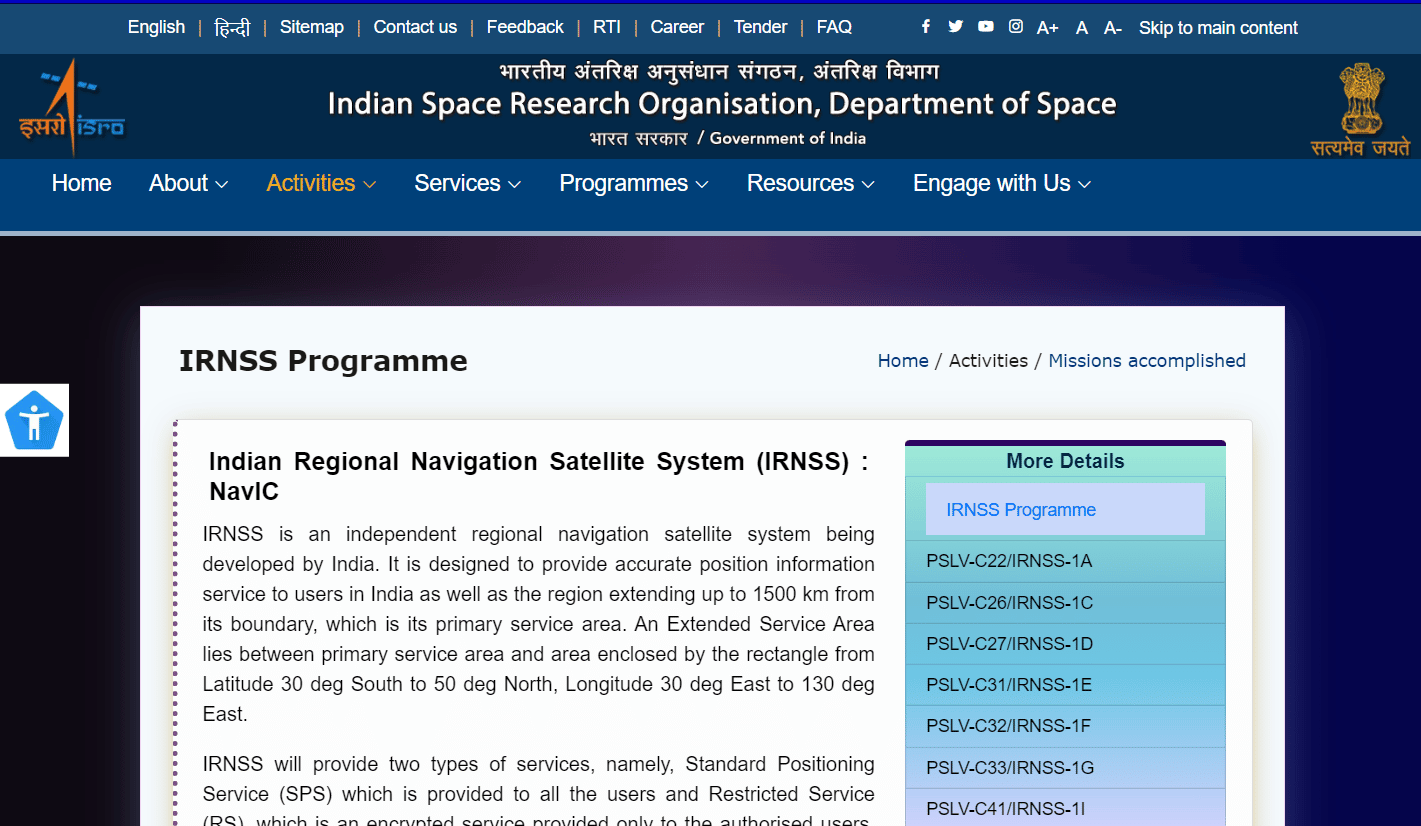Open PSLV-C22/IRNSS-1A mission page
The height and width of the screenshot is (826, 1421).
point(1065,561)
